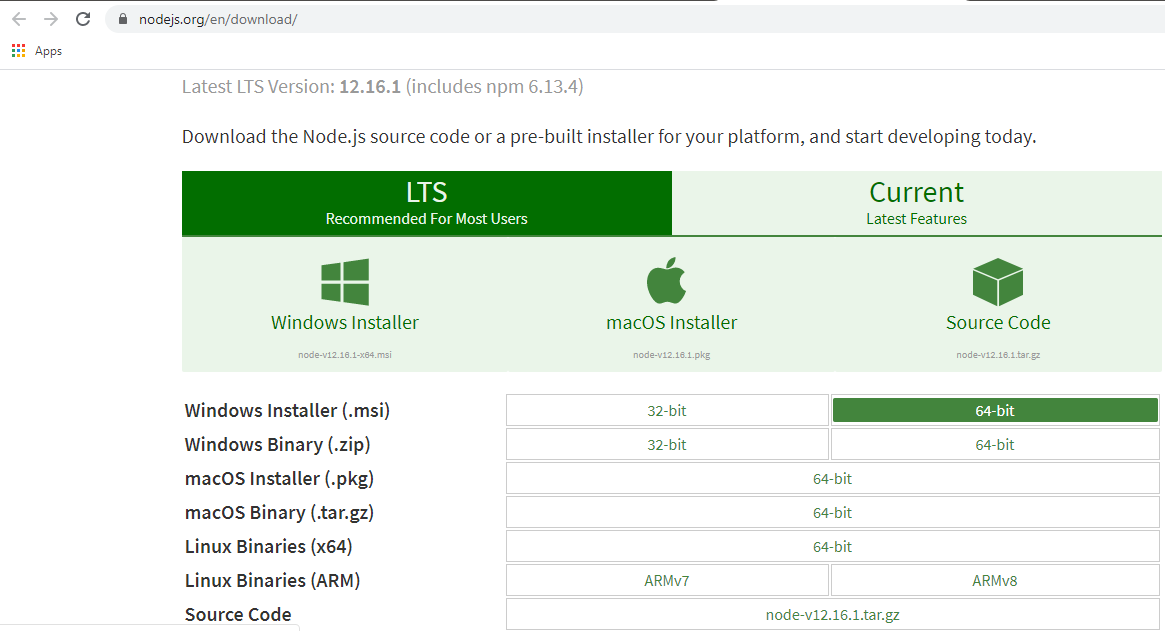Click node-v12.16.1-x64.msi file name
The width and height of the screenshot is (1165, 631).
[345, 355]
